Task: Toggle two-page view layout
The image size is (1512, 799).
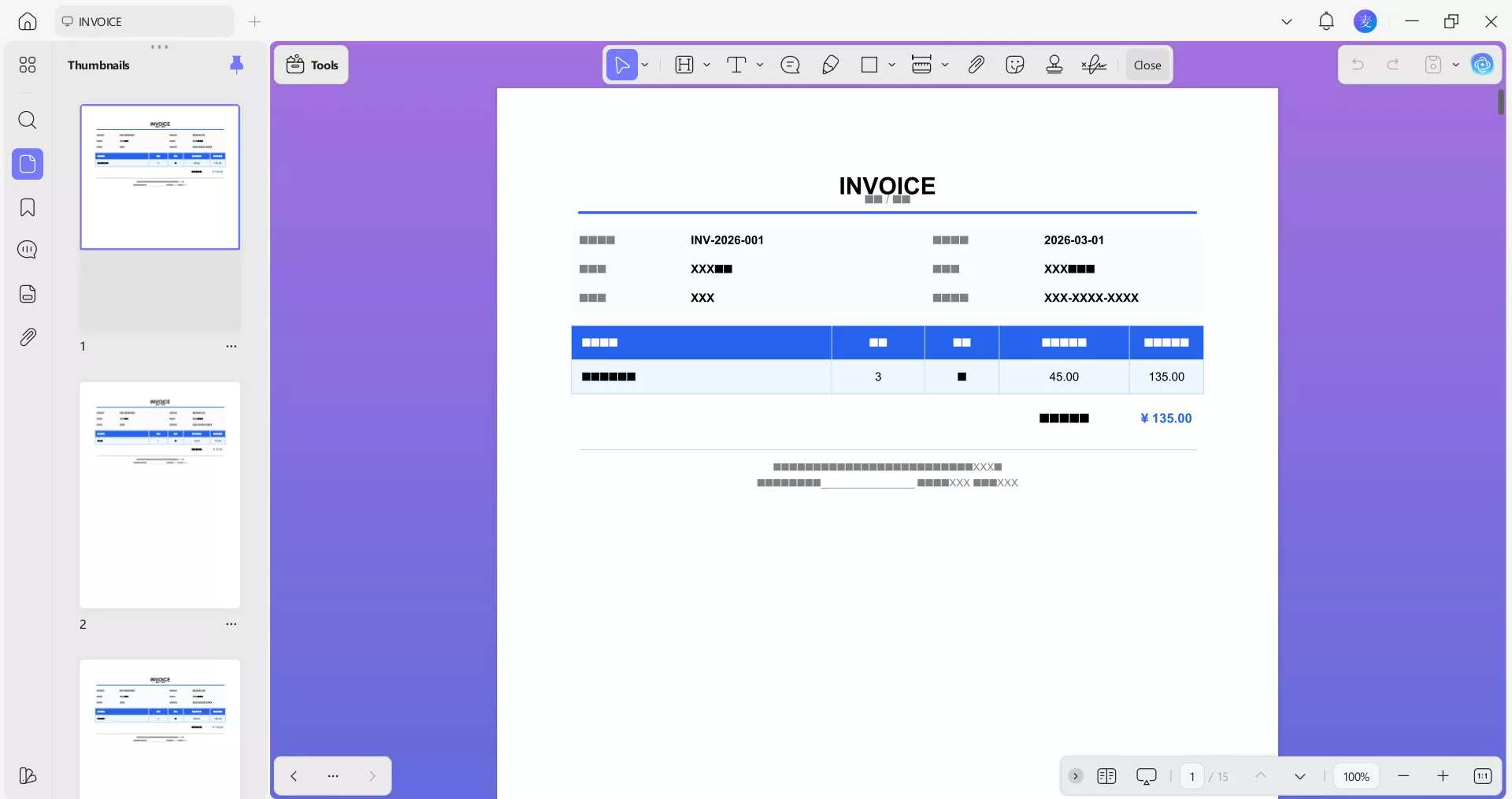Action: (1107, 776)
